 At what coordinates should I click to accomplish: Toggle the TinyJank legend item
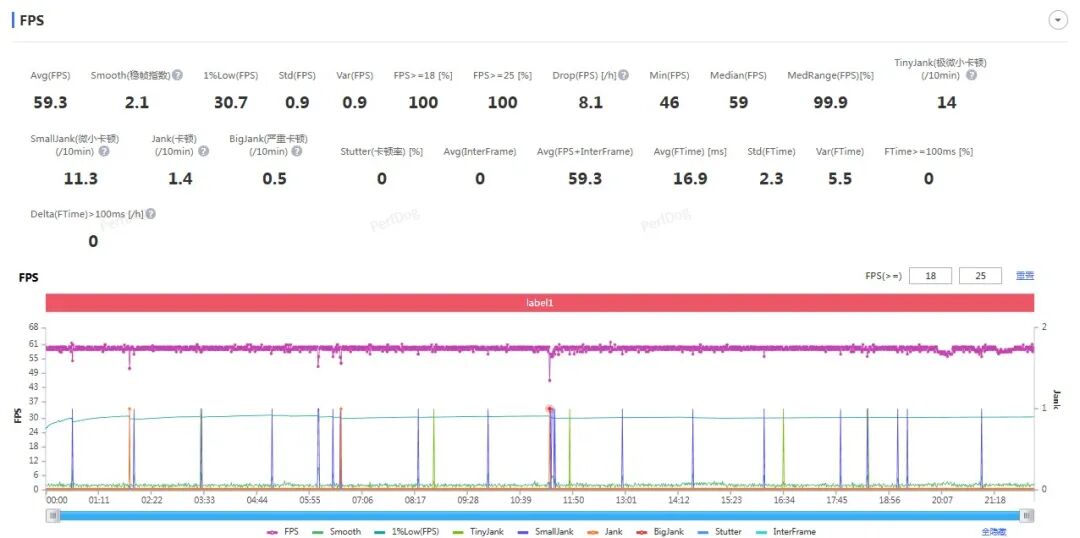pyautogui.click(x=478, y=532)
